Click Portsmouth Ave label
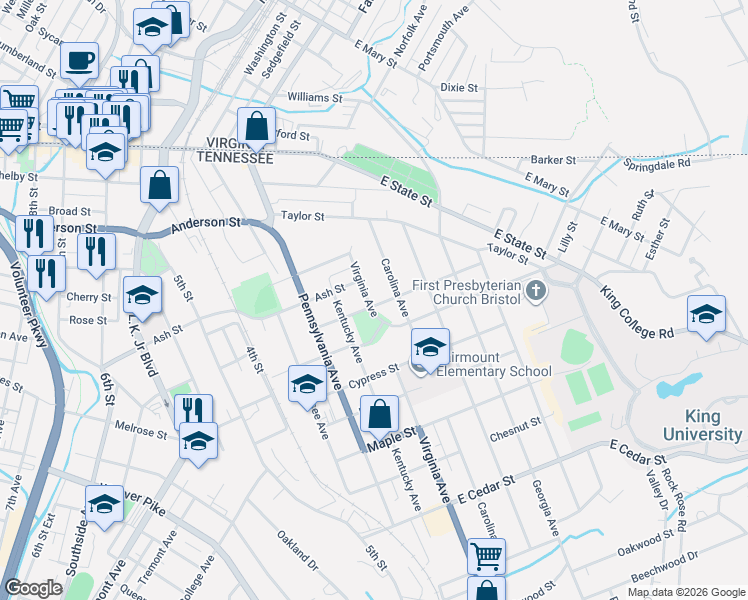748x600 pixels. tap(444, 39)
